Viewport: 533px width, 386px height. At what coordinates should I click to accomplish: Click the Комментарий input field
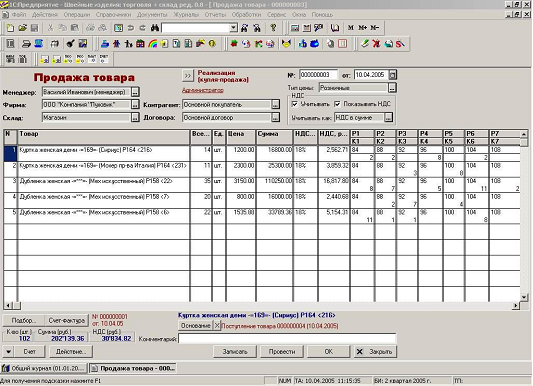(x=287, y=339)
